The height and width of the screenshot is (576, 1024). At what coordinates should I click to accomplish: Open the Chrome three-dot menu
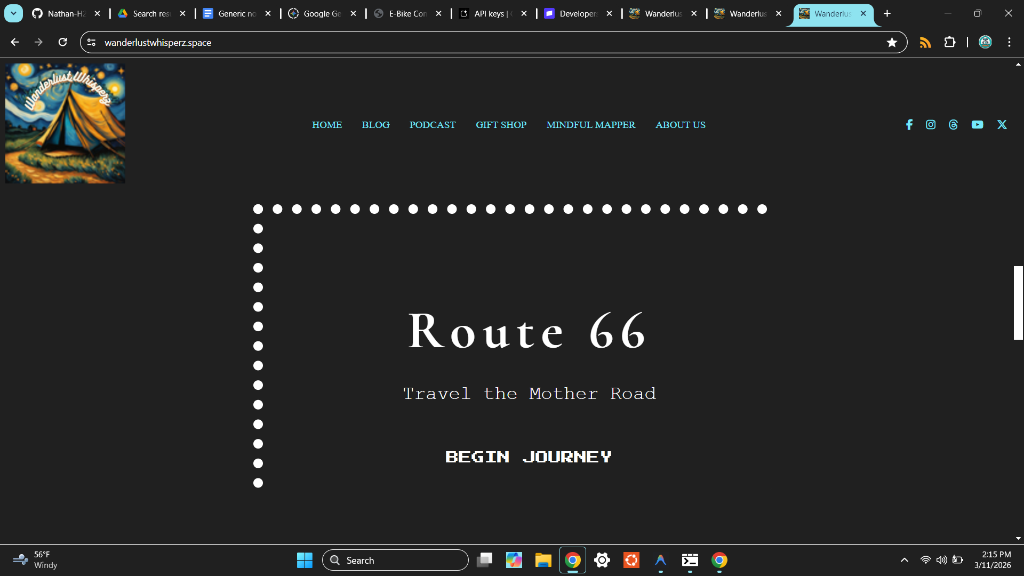pos(1008,42)
